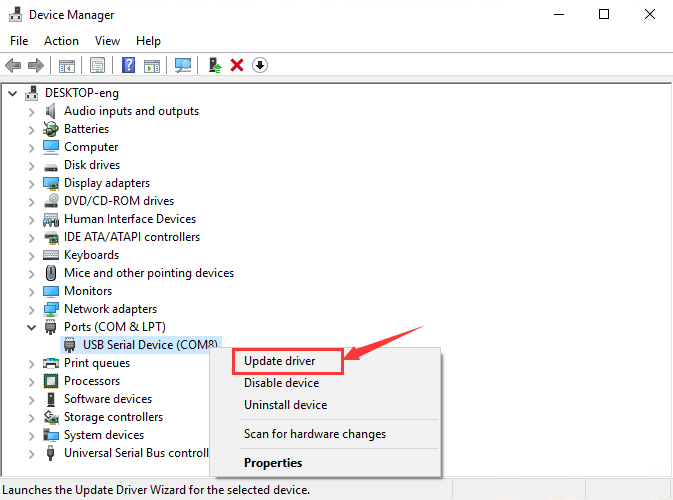The width and height of the screenshot is (673, 500).
Task: Select the Batteries category
Action: [x=86, y=129]
